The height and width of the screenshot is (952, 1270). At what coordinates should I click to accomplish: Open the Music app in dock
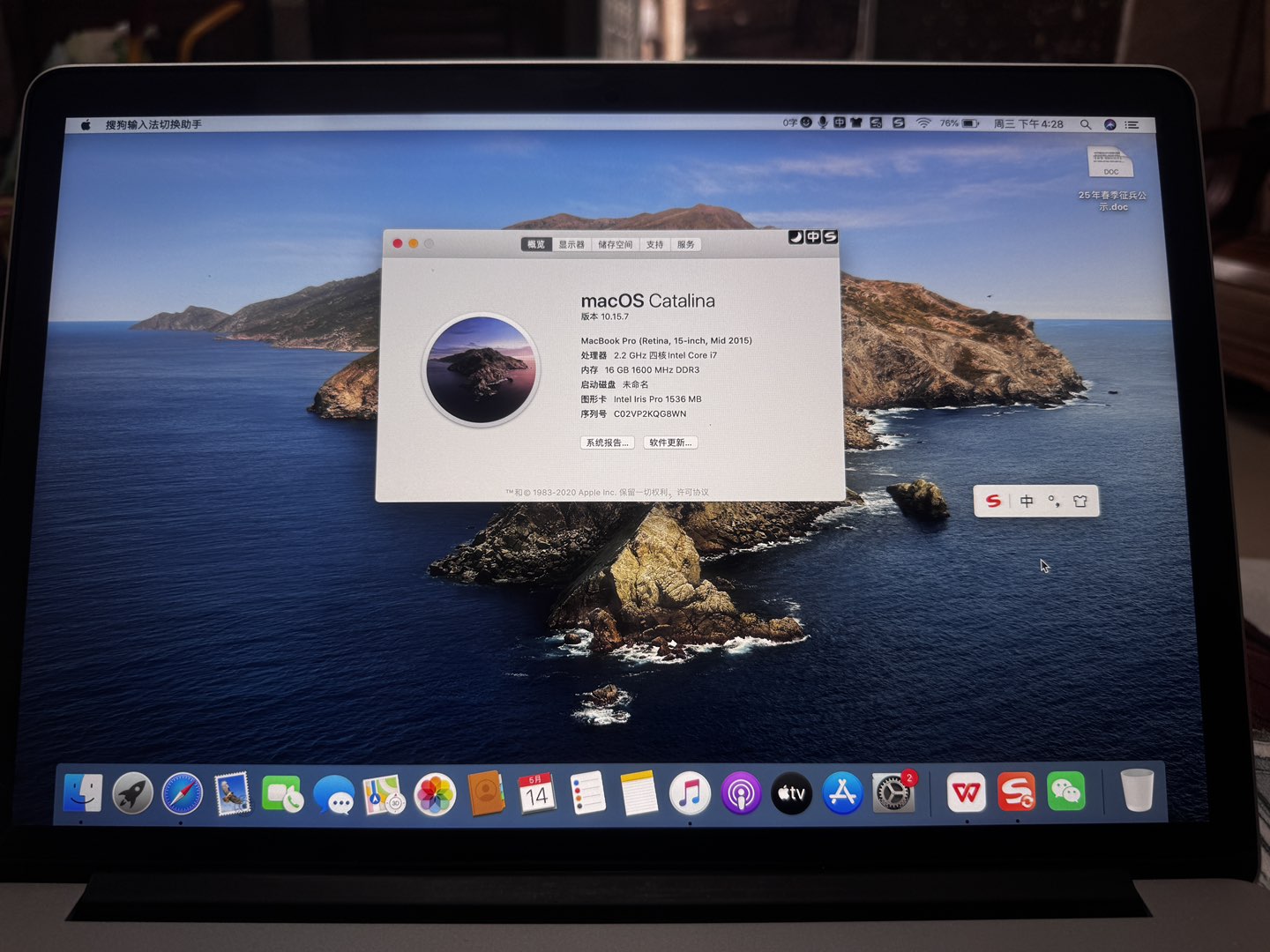(690, 793)
